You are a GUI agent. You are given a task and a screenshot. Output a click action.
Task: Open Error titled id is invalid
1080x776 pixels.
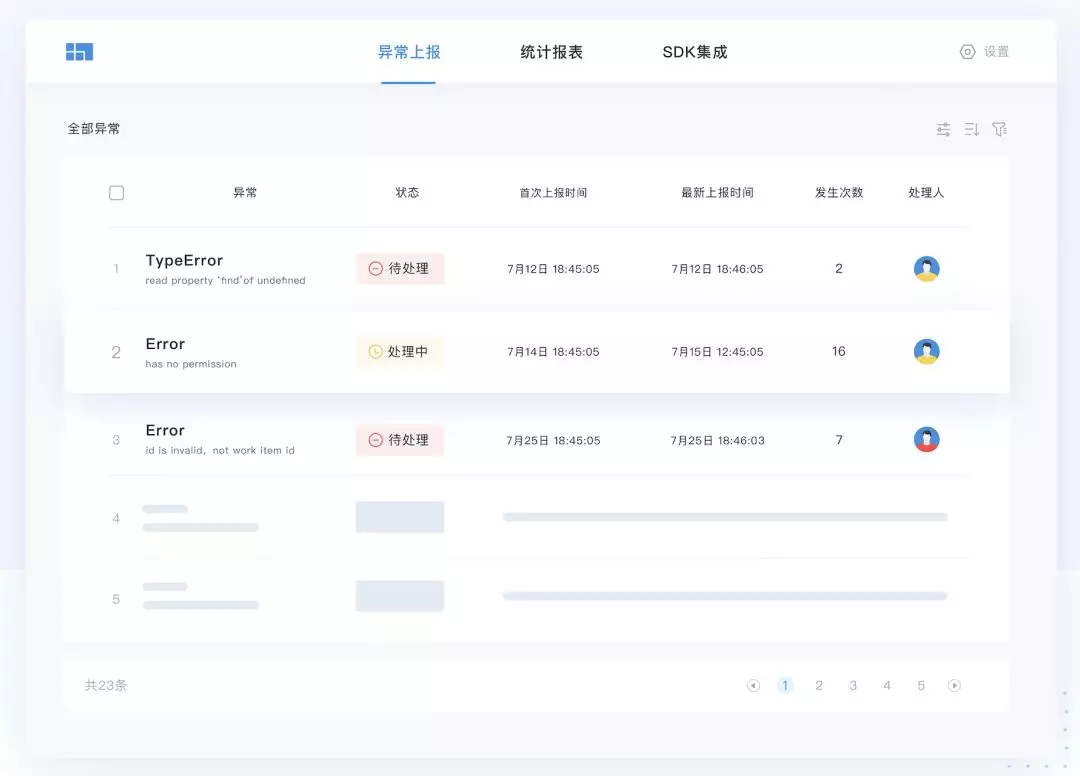coord(165,430)
